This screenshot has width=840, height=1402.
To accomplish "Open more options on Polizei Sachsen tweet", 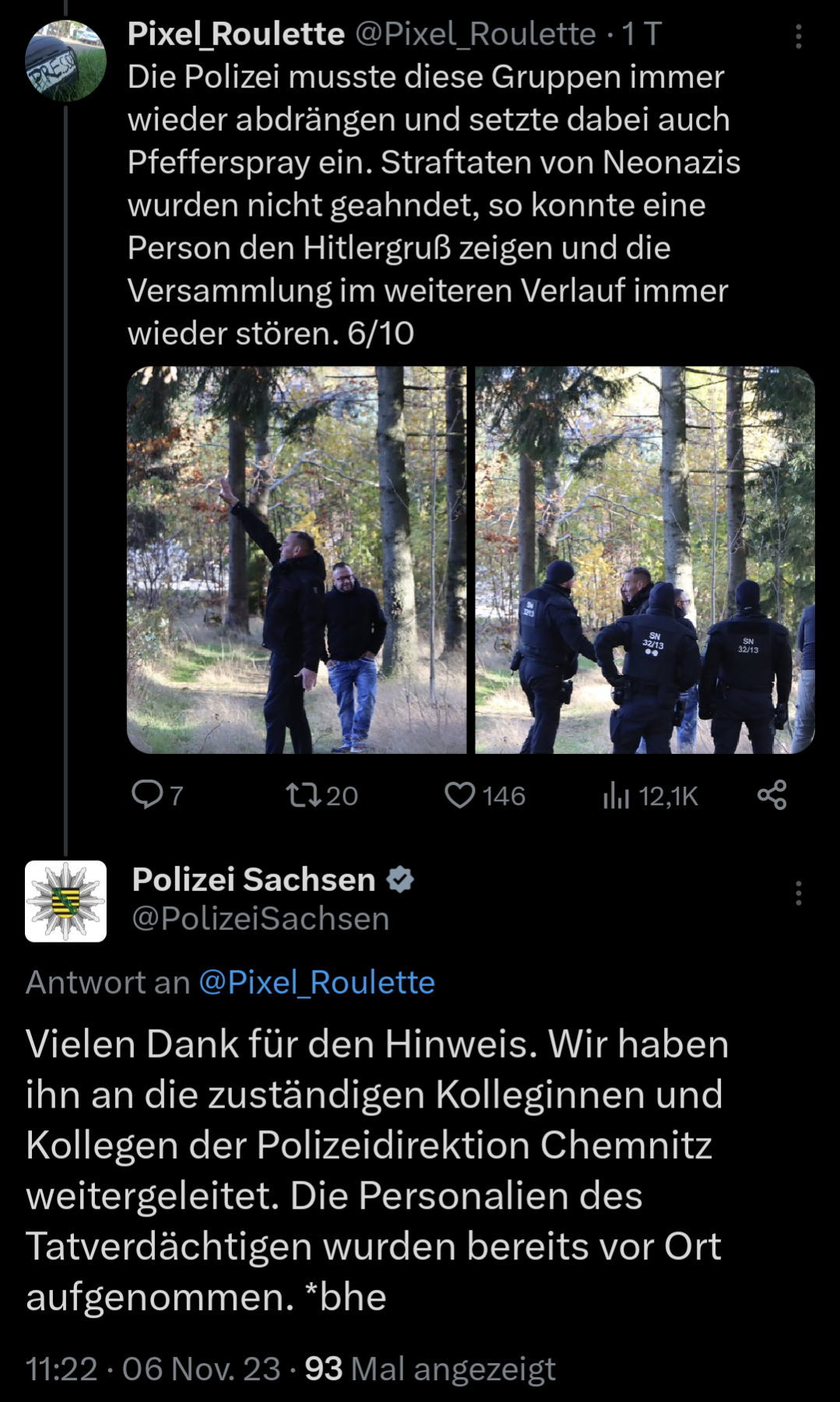I will pyautogui.click(x=799, y=893).
